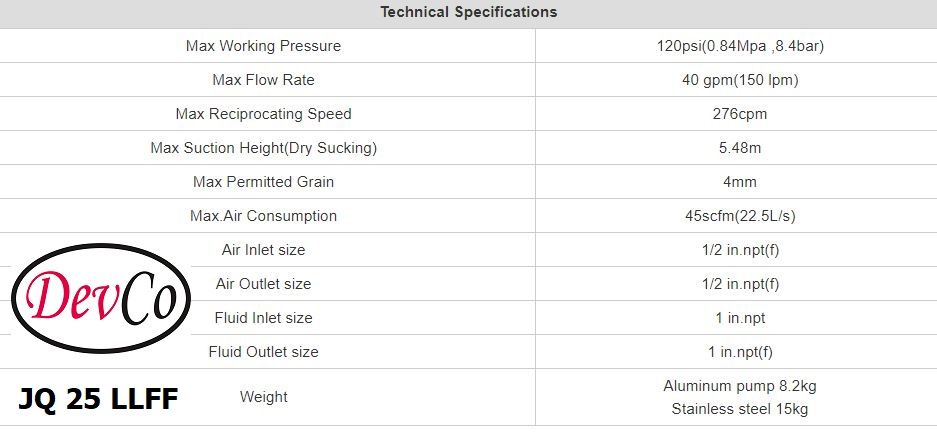The width and height of the screenshot is (937, 433).
Task: Click the Max Permitted Grain label
Action: pos(263,182)
